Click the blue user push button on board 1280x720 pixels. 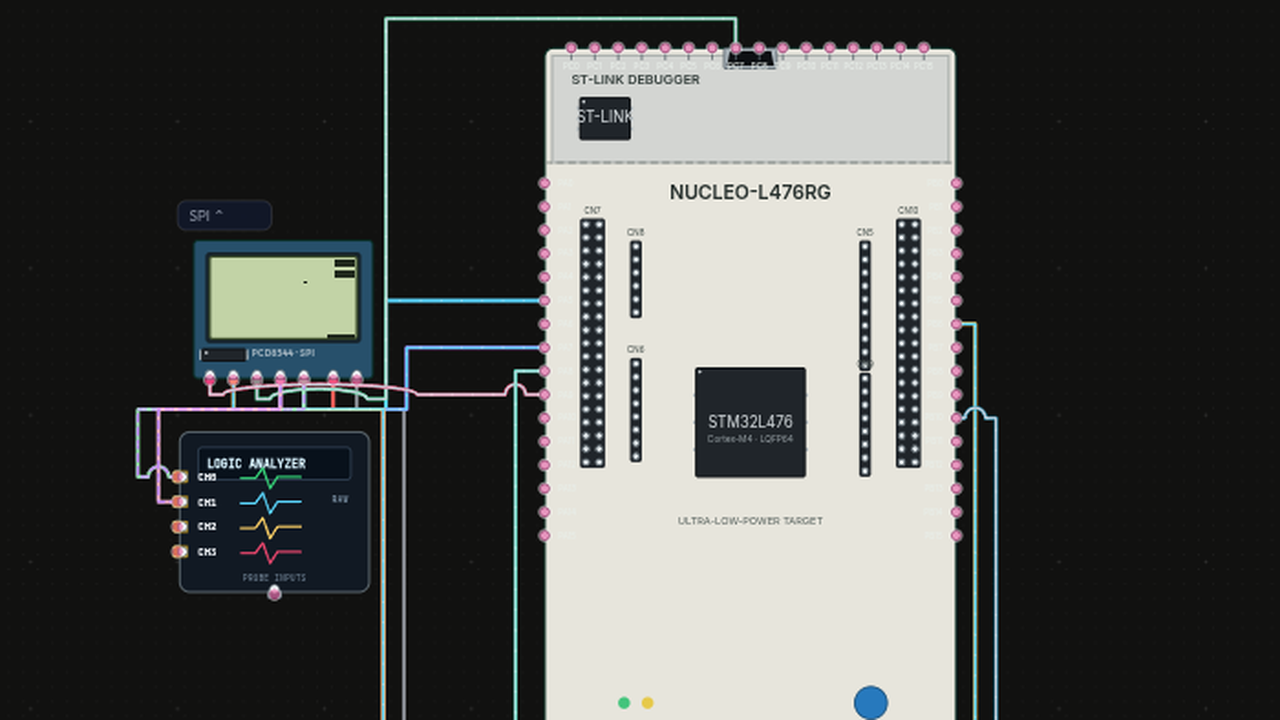point(870,703)
